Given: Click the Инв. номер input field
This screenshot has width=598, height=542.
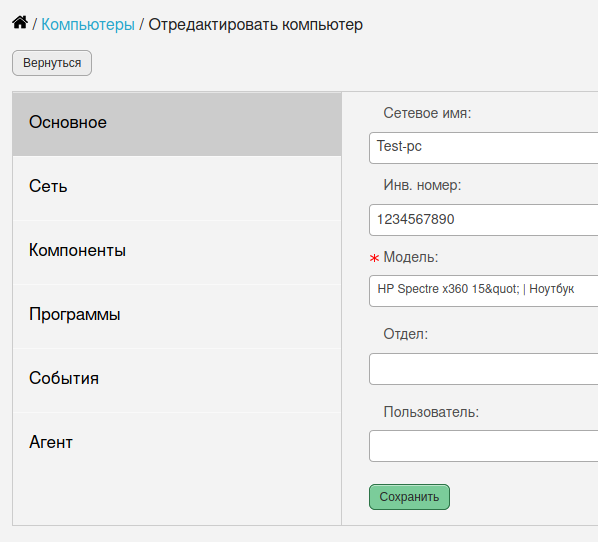Looking at the screenshot, I should pos(484,220).
